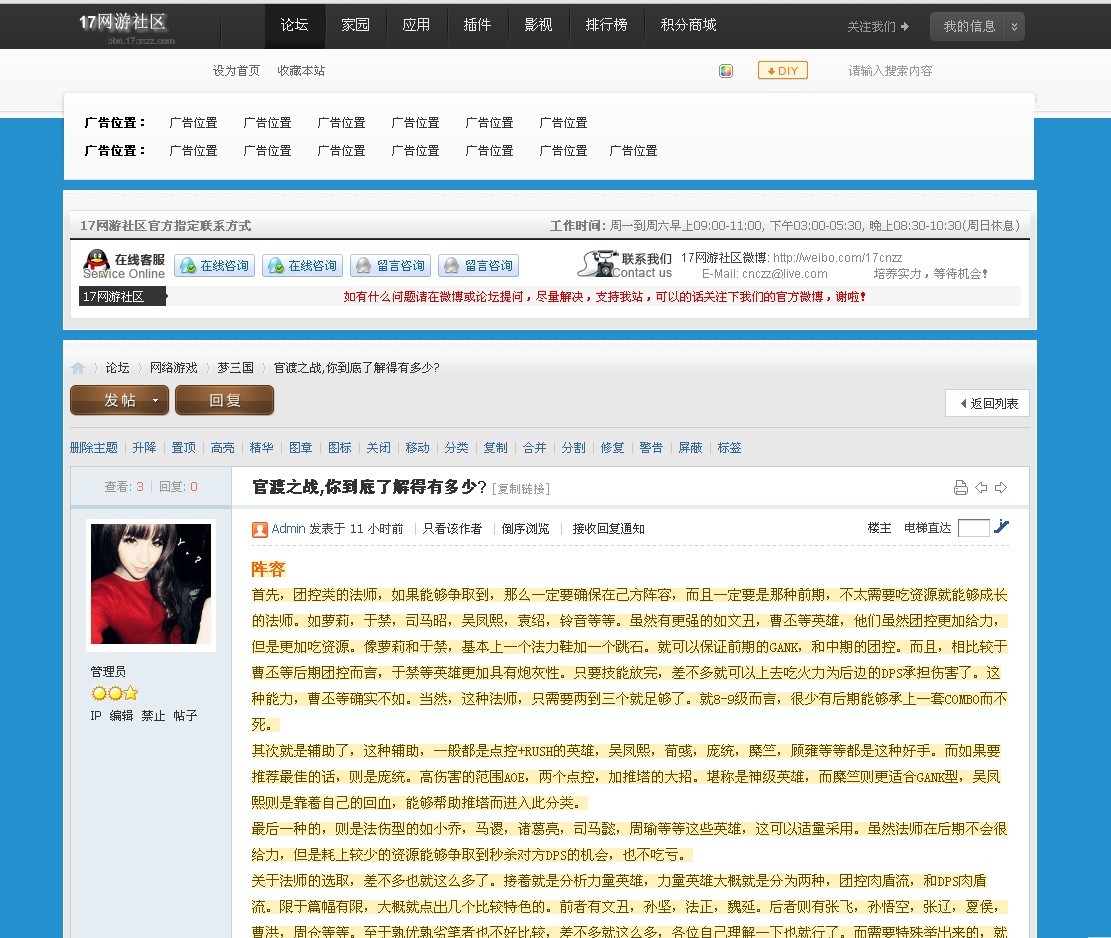
Task: Click the telephone 联系我们 icon
Action: click(x=599, y=264)
